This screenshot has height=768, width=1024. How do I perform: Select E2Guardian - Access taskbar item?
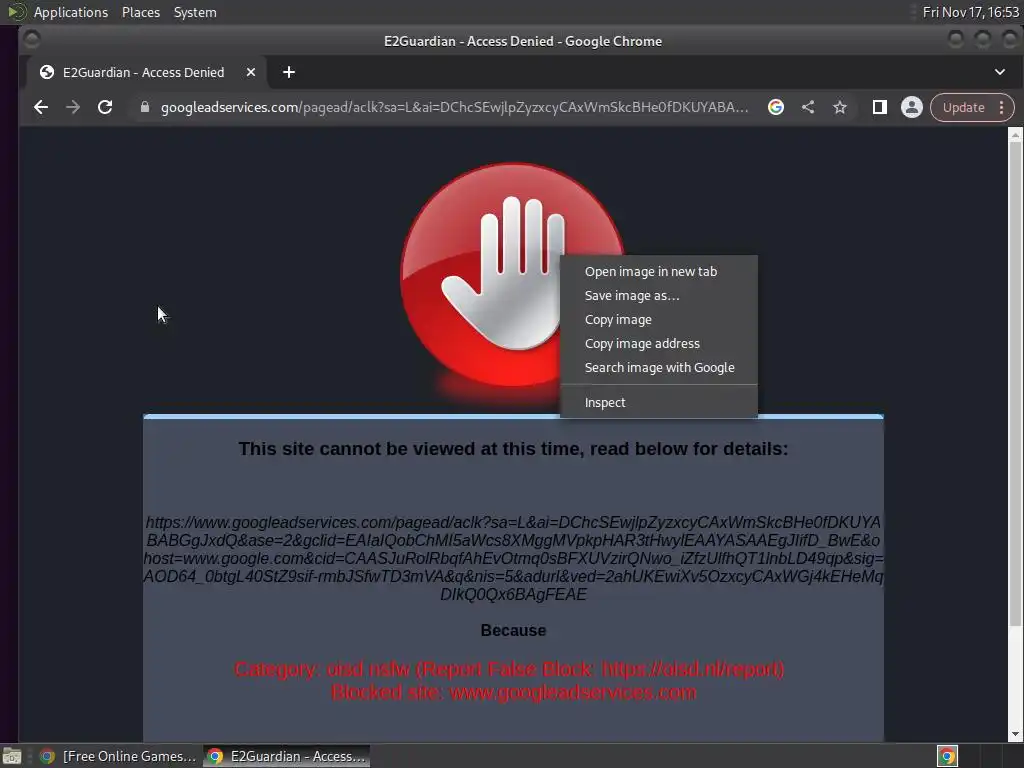[287, 756]
